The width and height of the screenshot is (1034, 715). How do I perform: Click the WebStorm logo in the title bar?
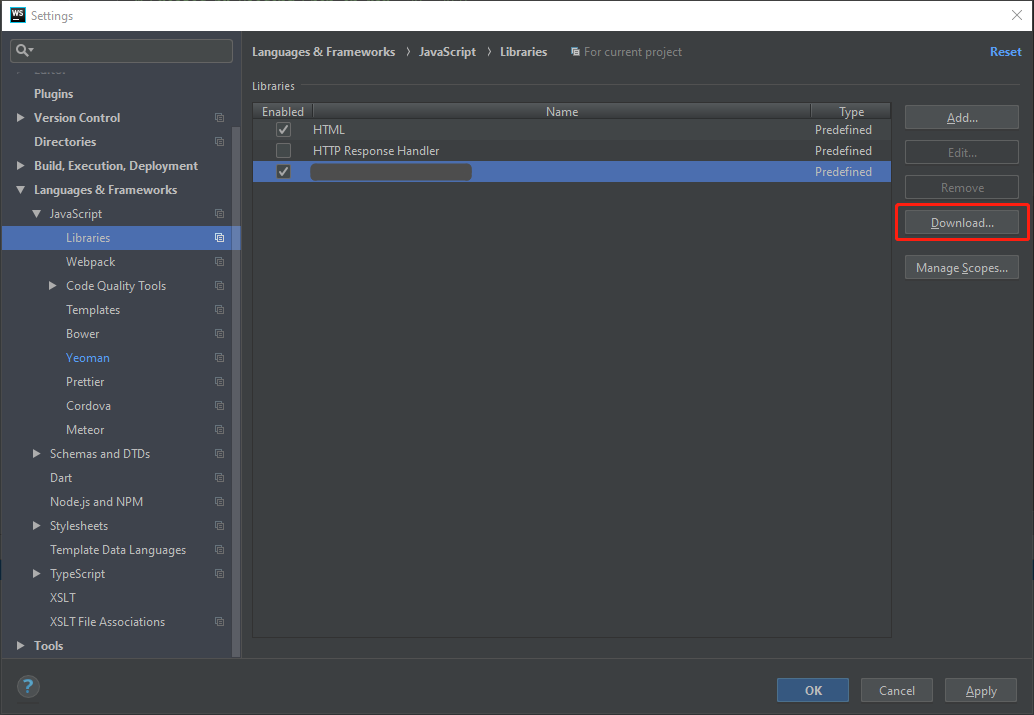point(18,15)
